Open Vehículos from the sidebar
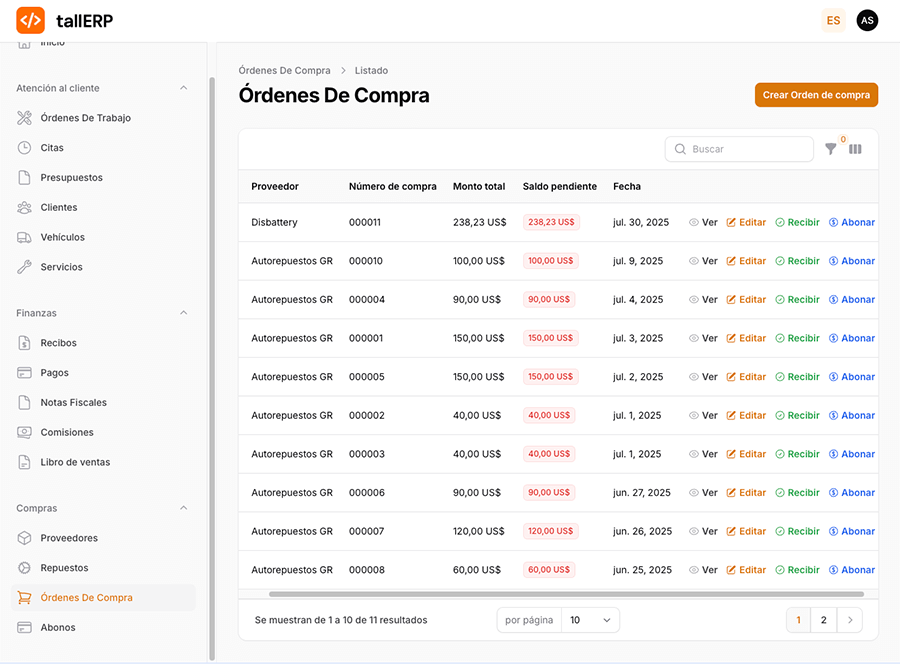Screen dimensions: 900x664 [62, 237]
